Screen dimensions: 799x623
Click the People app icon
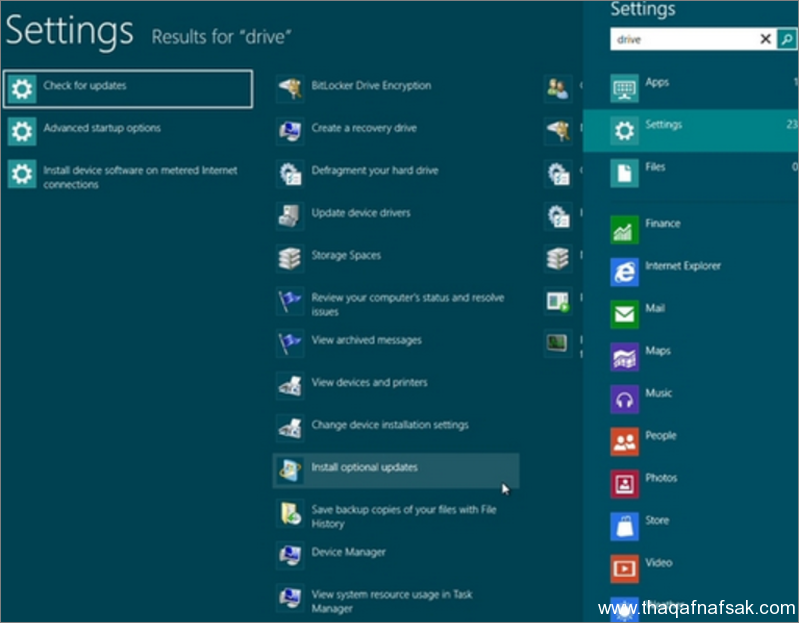tap(625, 442)
